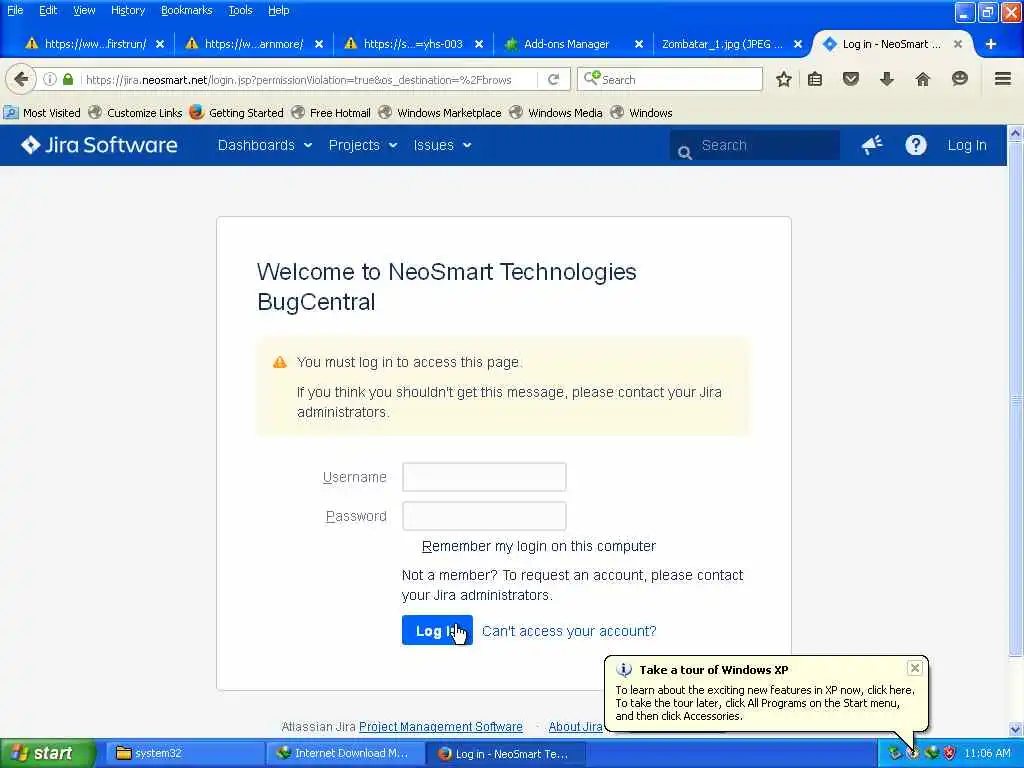This screenshot has width=1024, height=768.
Task: Open a new tab with the plus button
Action: click(991, 44)
